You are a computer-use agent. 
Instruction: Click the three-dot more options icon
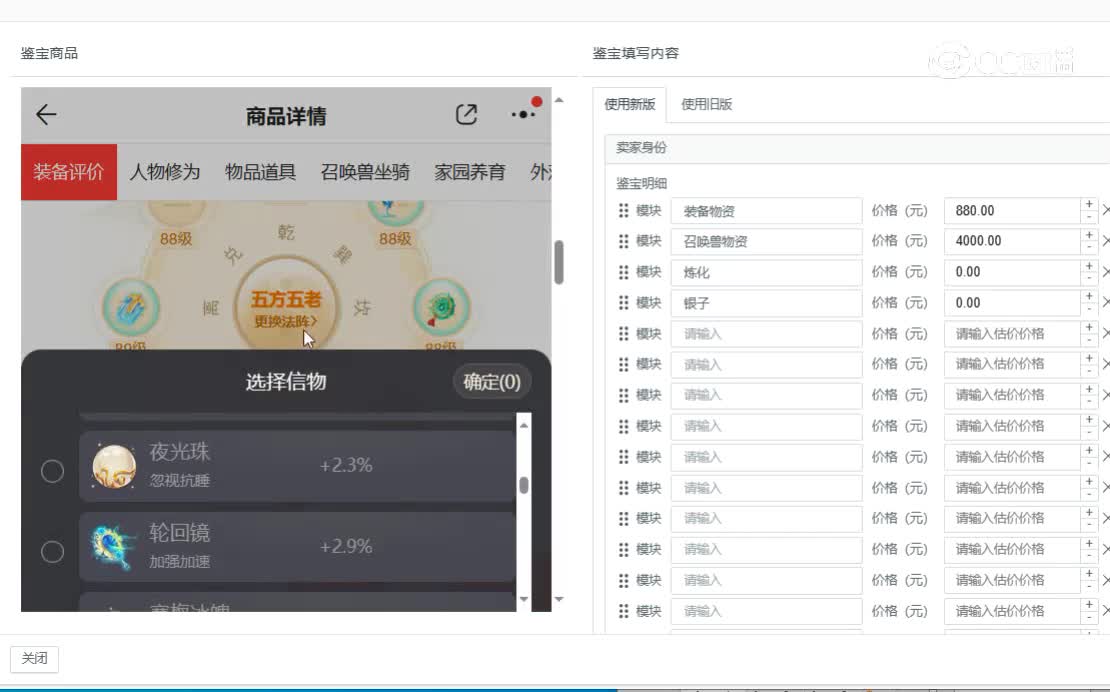(x=521, y=115)
